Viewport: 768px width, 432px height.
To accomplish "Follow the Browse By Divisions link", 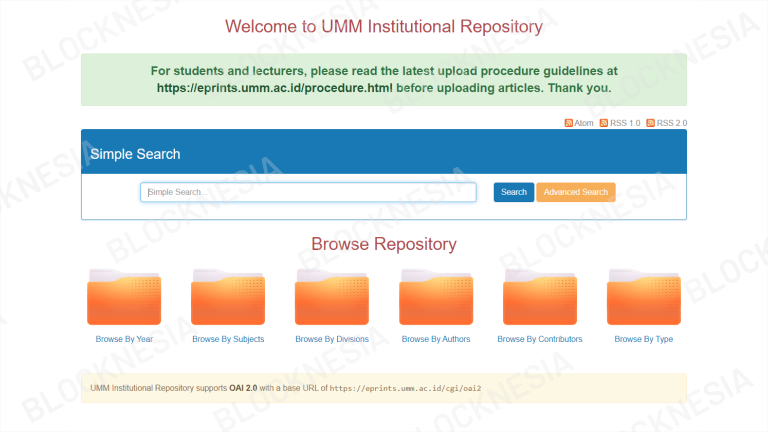I will pyautogui.click(x=332, y=339).
